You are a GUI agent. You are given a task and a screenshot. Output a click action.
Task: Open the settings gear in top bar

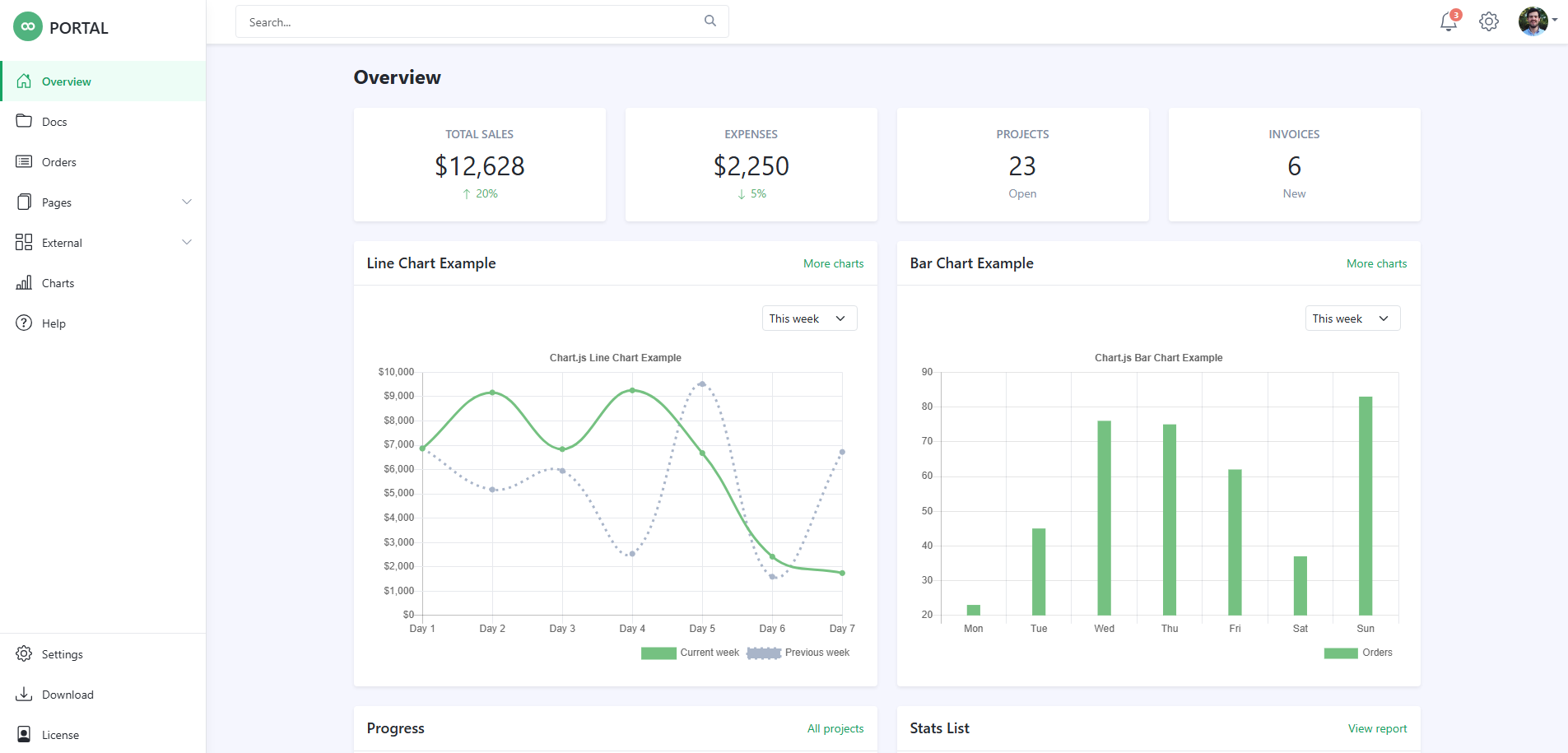[1489, 21]
